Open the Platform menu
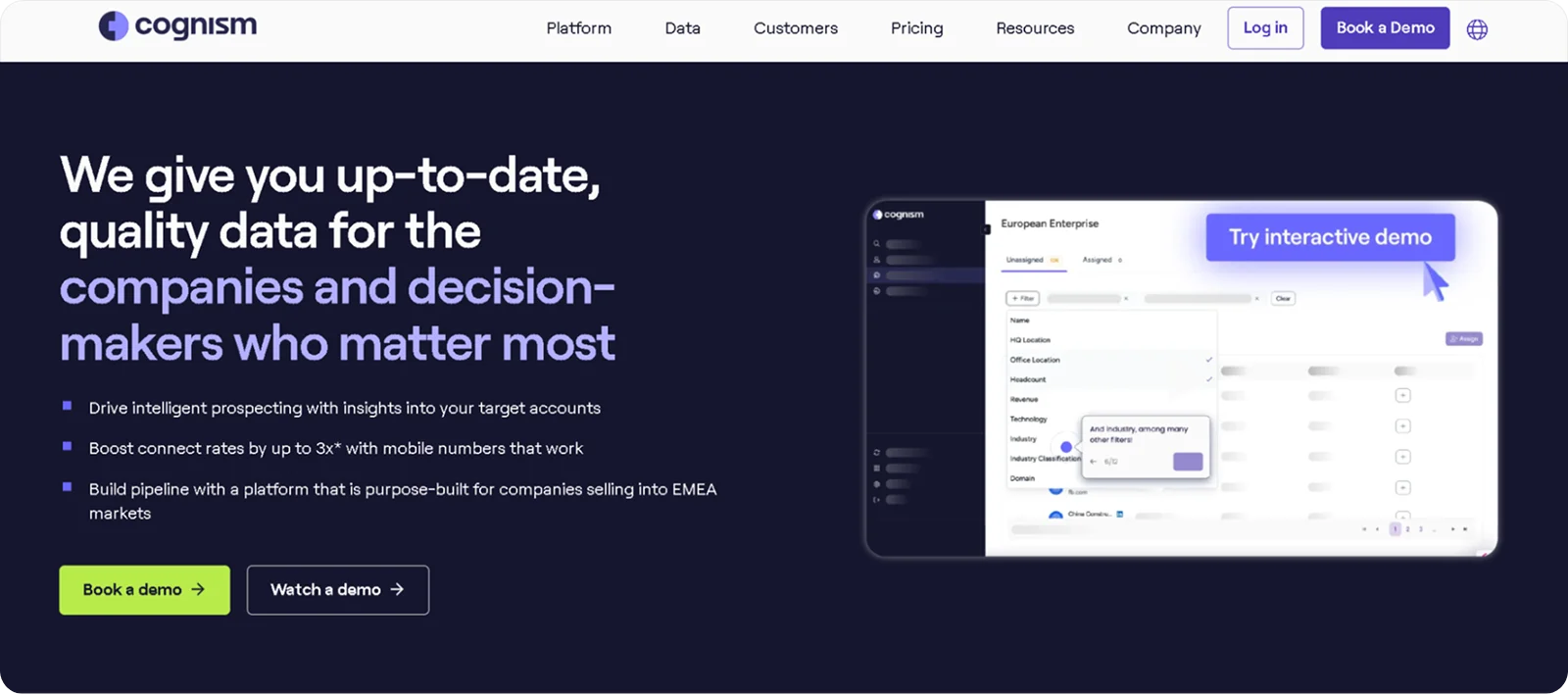Image resolution: width=1568 pixels, height=694 pixels. click(578, 28)
